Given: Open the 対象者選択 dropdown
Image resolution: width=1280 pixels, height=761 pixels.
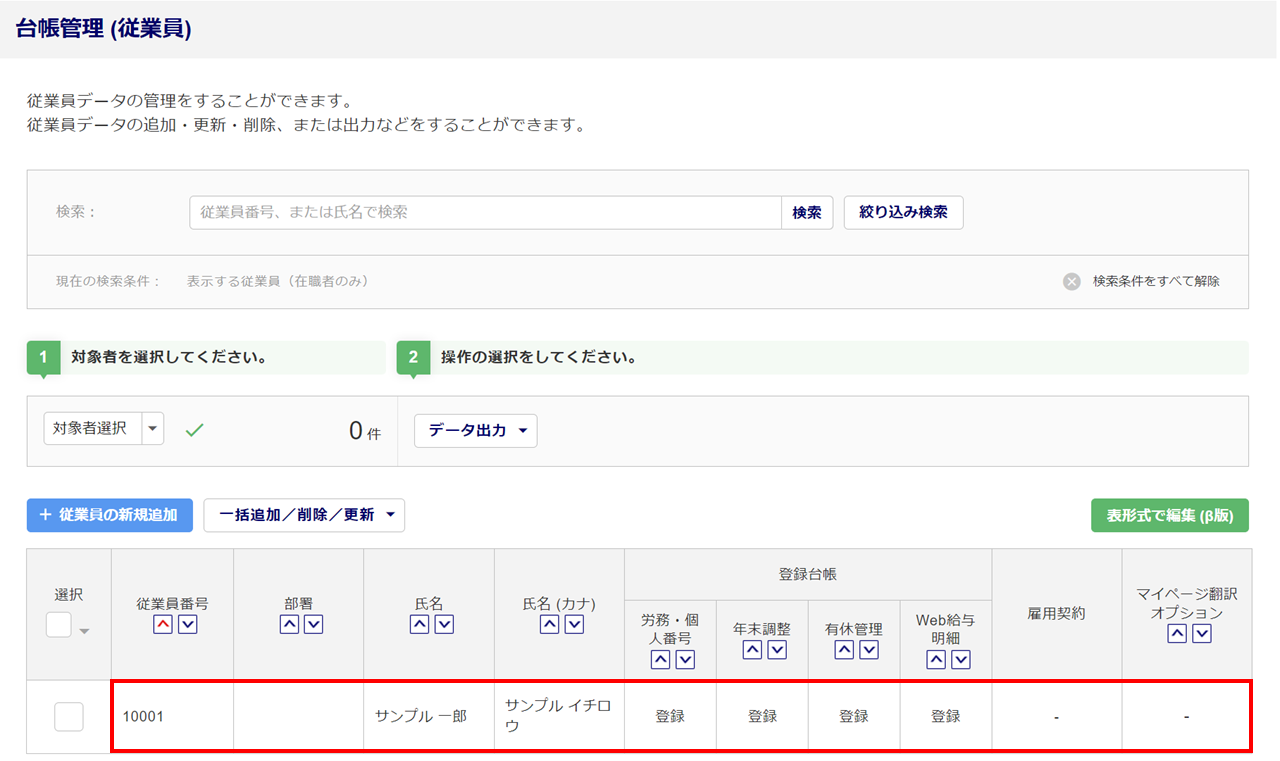Looking at the screenshot, I should pos(153,429).
